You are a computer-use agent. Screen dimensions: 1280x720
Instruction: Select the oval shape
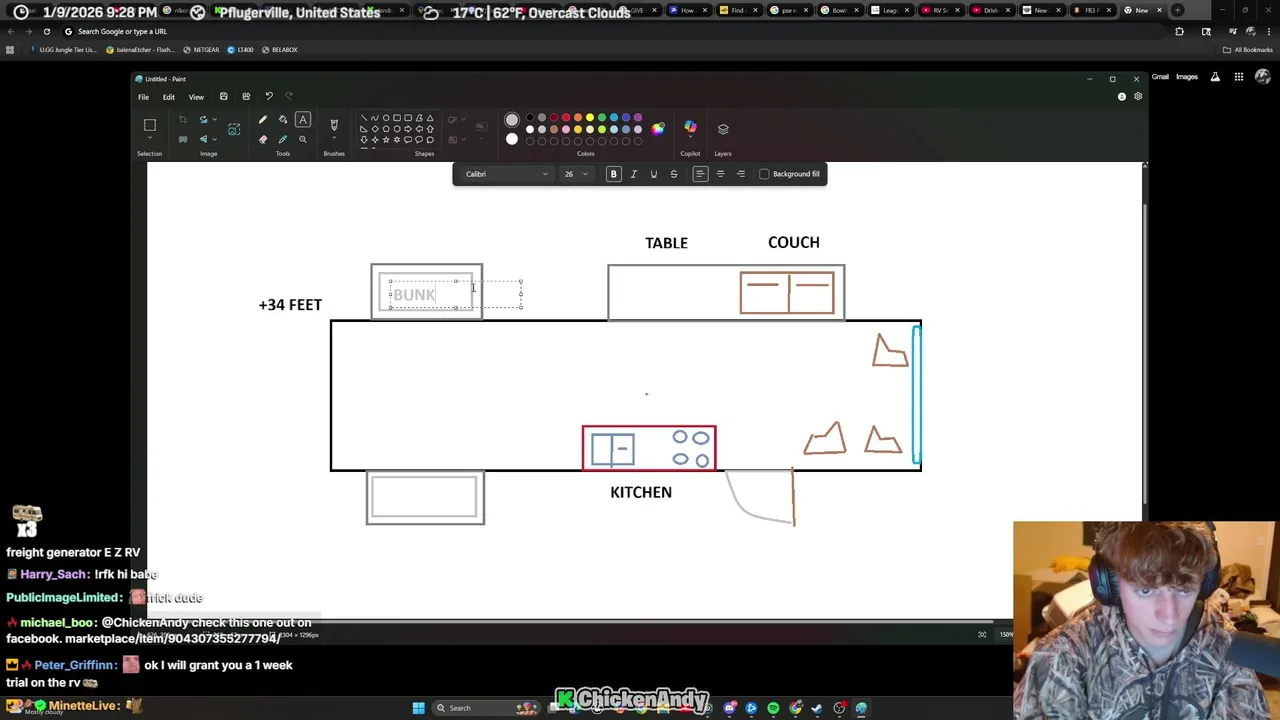click(x=386, y=118)
